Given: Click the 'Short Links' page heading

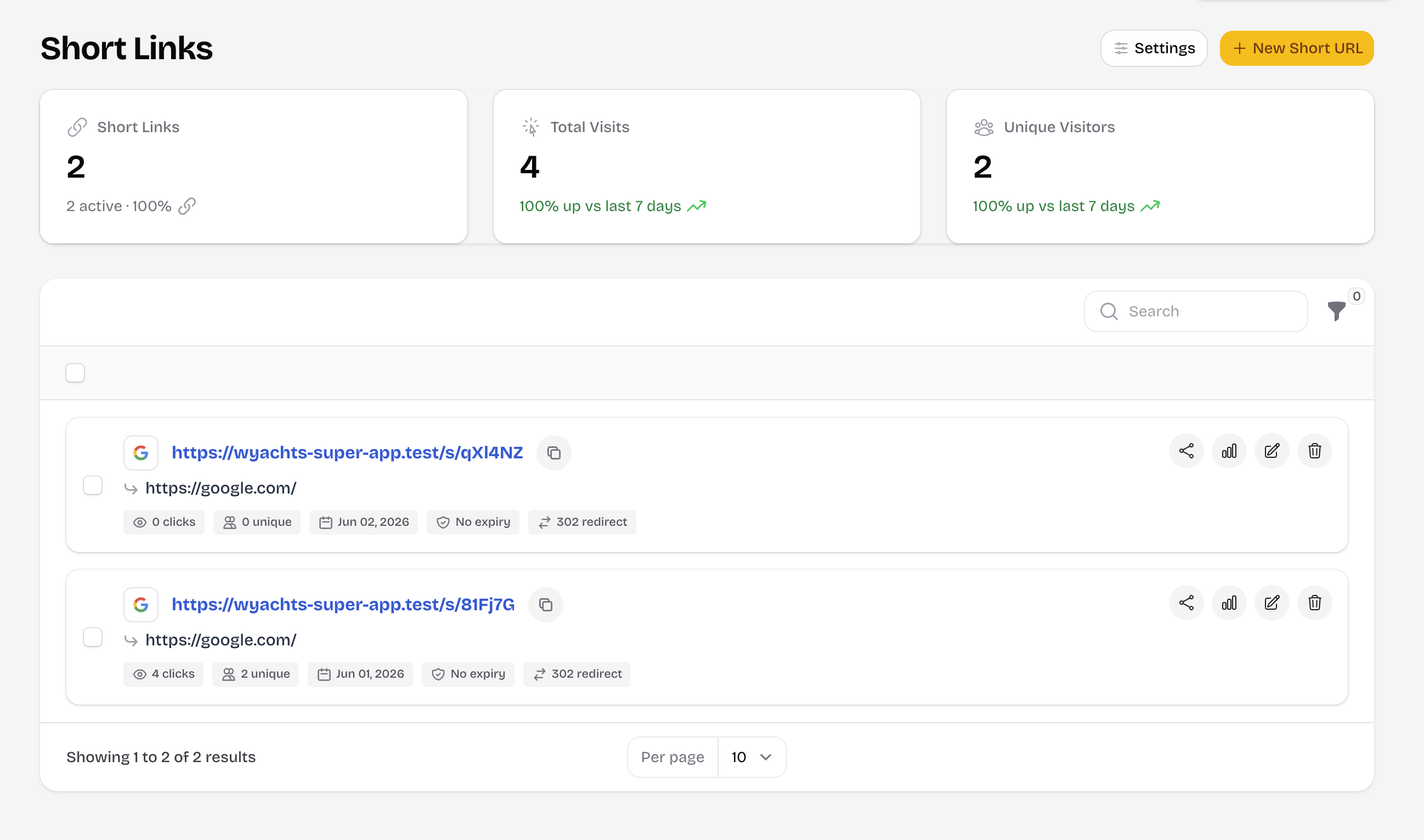Looking at the screenshot, I should click(127, 48).
